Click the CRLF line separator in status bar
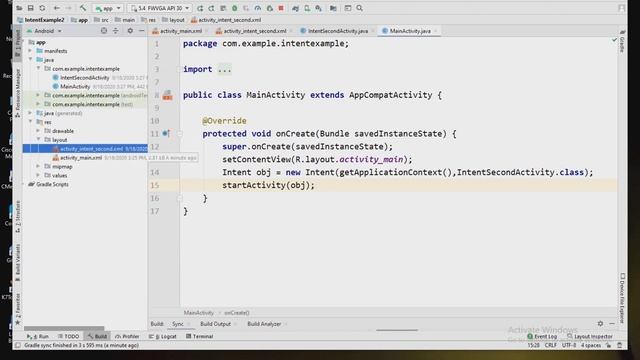 pyautogui.click(x=550, y=345)
